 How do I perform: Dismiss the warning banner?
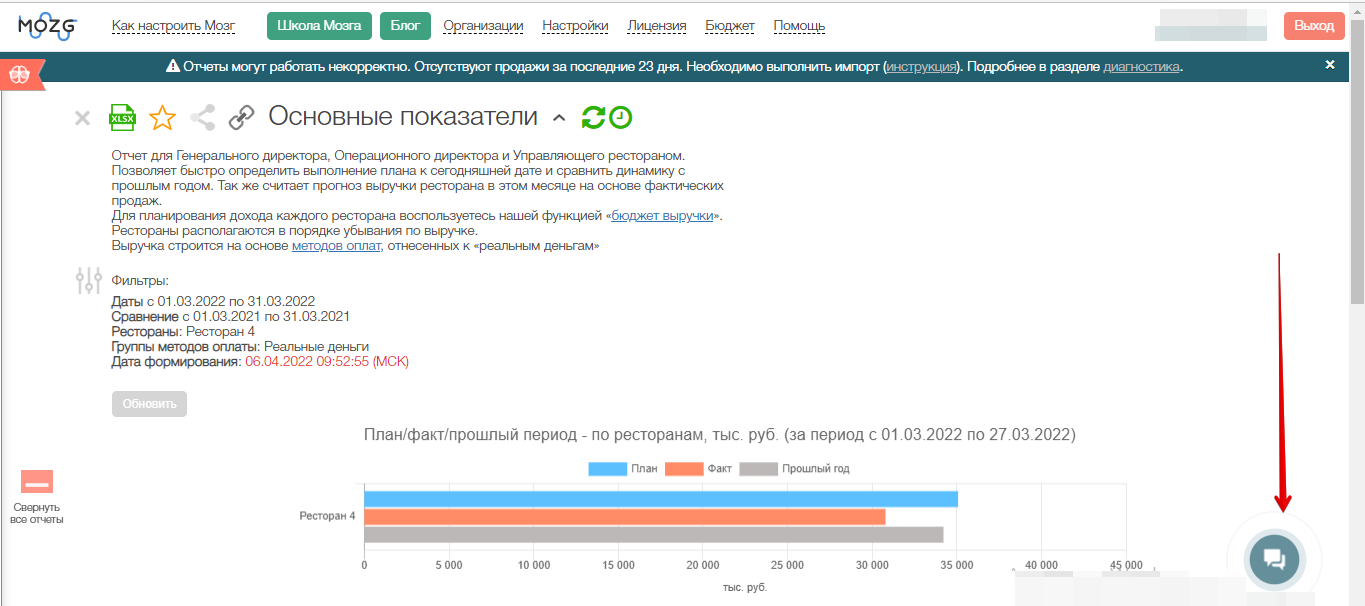pyautogui.click(x=1329, y=65)
